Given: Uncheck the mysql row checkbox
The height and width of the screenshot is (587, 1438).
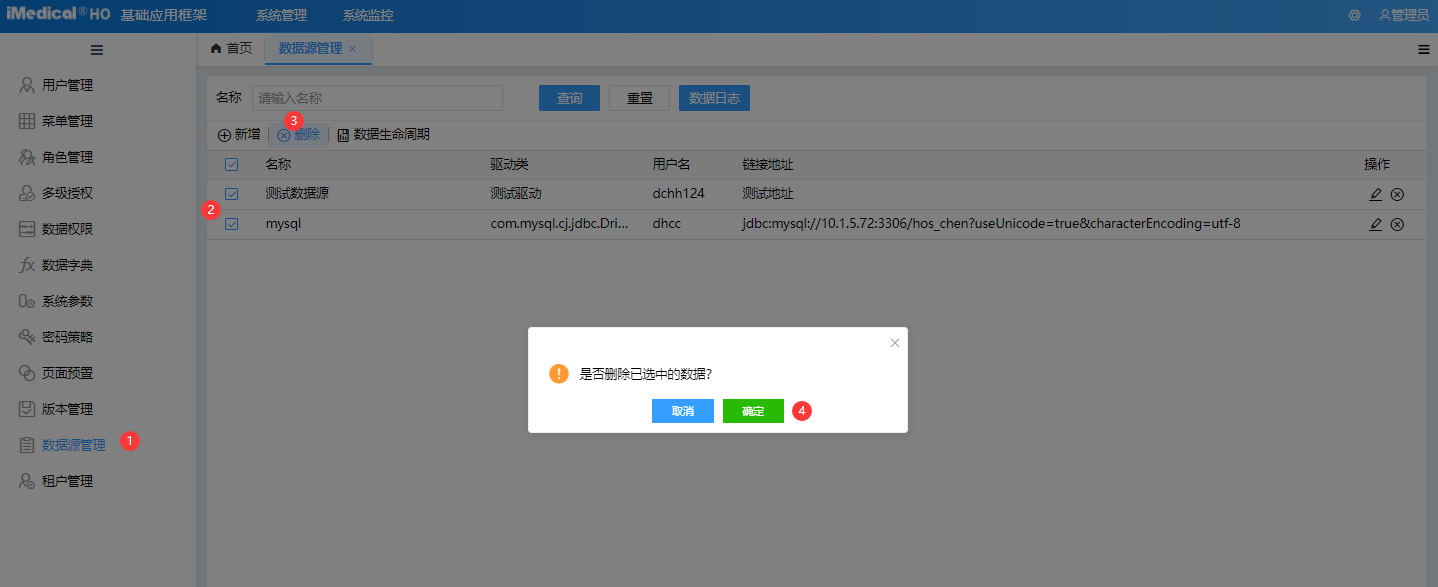Looking at the screenshot, I should click(232, 224).
